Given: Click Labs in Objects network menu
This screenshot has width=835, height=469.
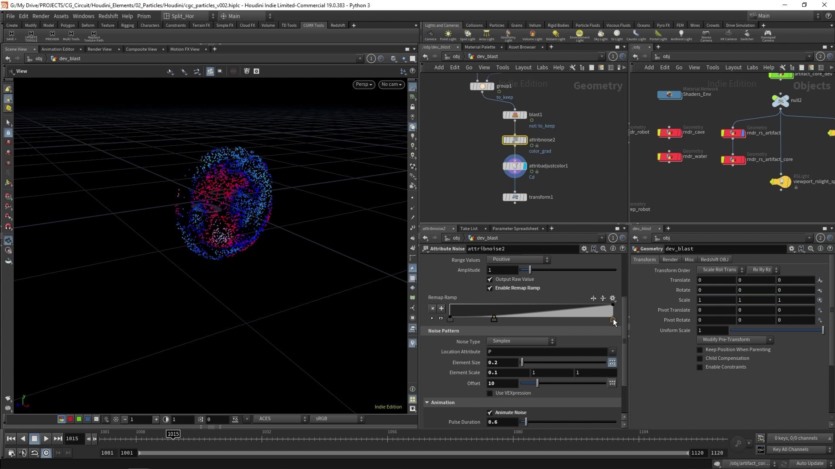Looking at the screenshot, I should pyautogui.click(x=752, y=68).
